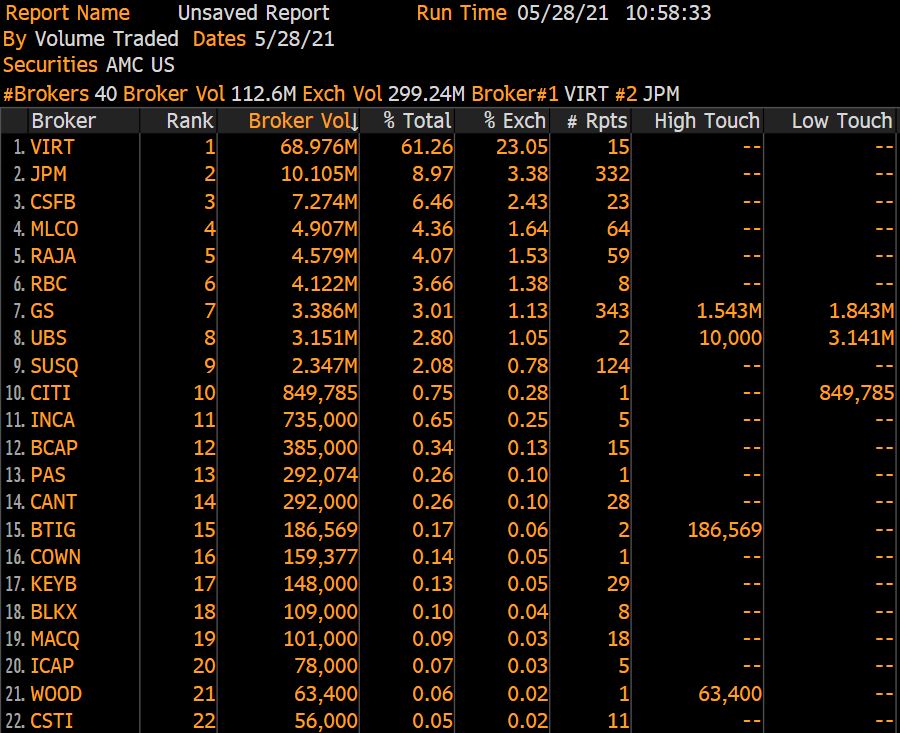The width and height of the screenshot is (900, 733).
Task: Select broker BTIG in row 15
Action: click(53, 529)
